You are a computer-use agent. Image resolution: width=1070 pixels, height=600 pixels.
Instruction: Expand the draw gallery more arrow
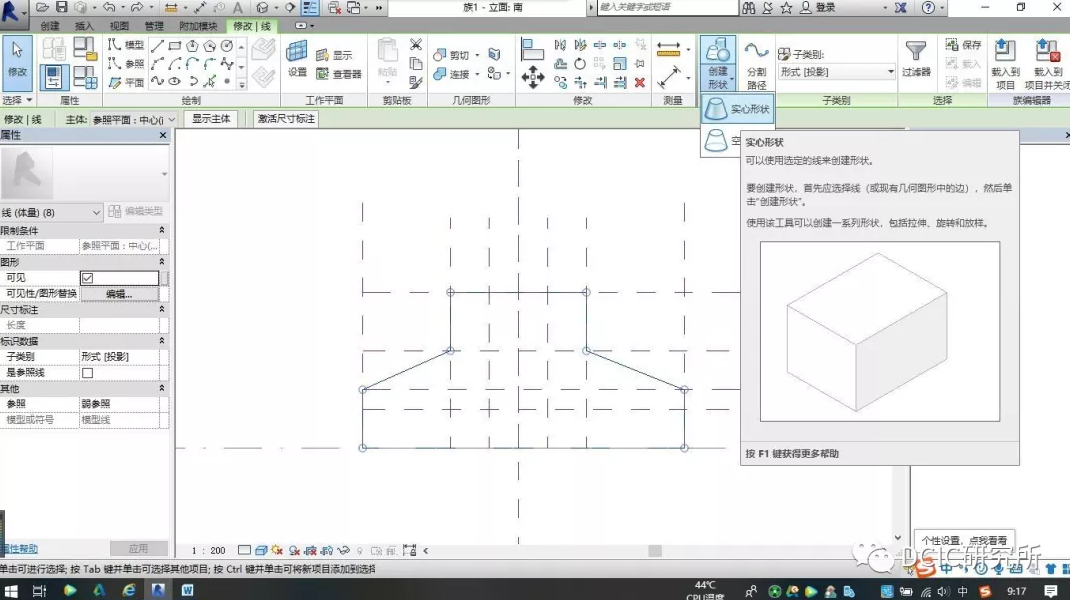[x=242, y=85]
